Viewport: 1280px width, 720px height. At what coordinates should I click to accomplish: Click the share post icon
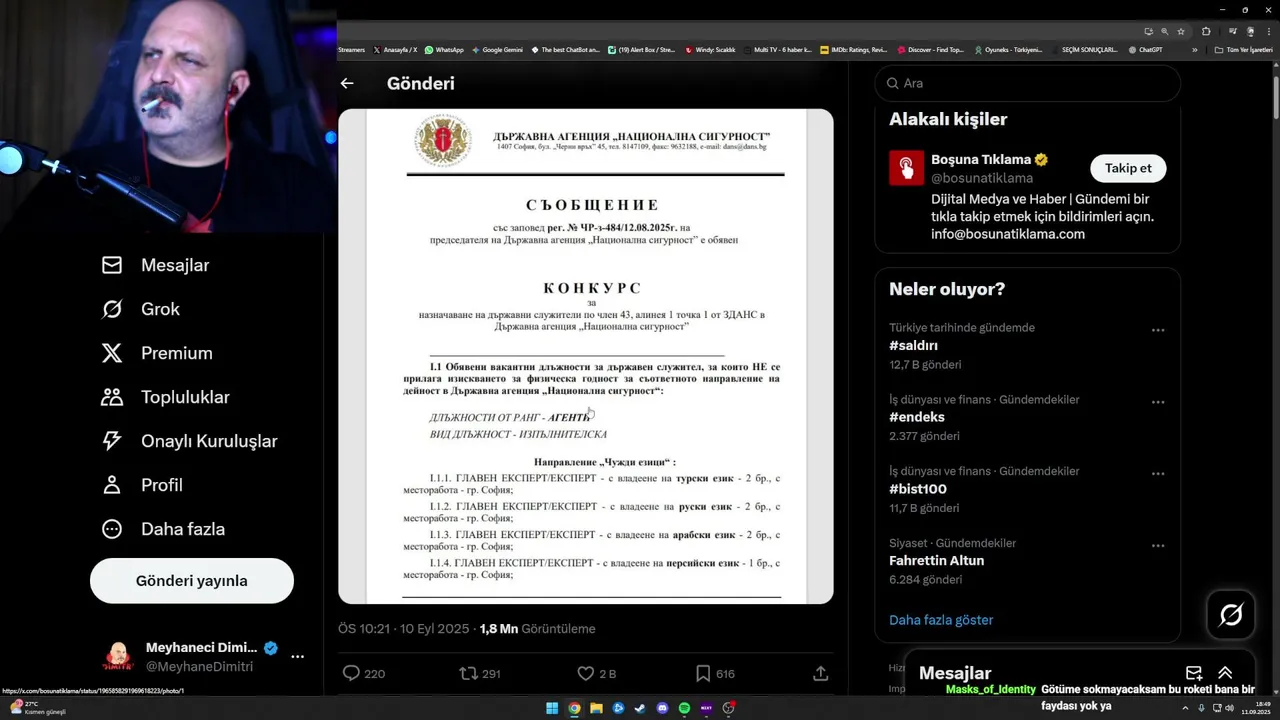820,674
